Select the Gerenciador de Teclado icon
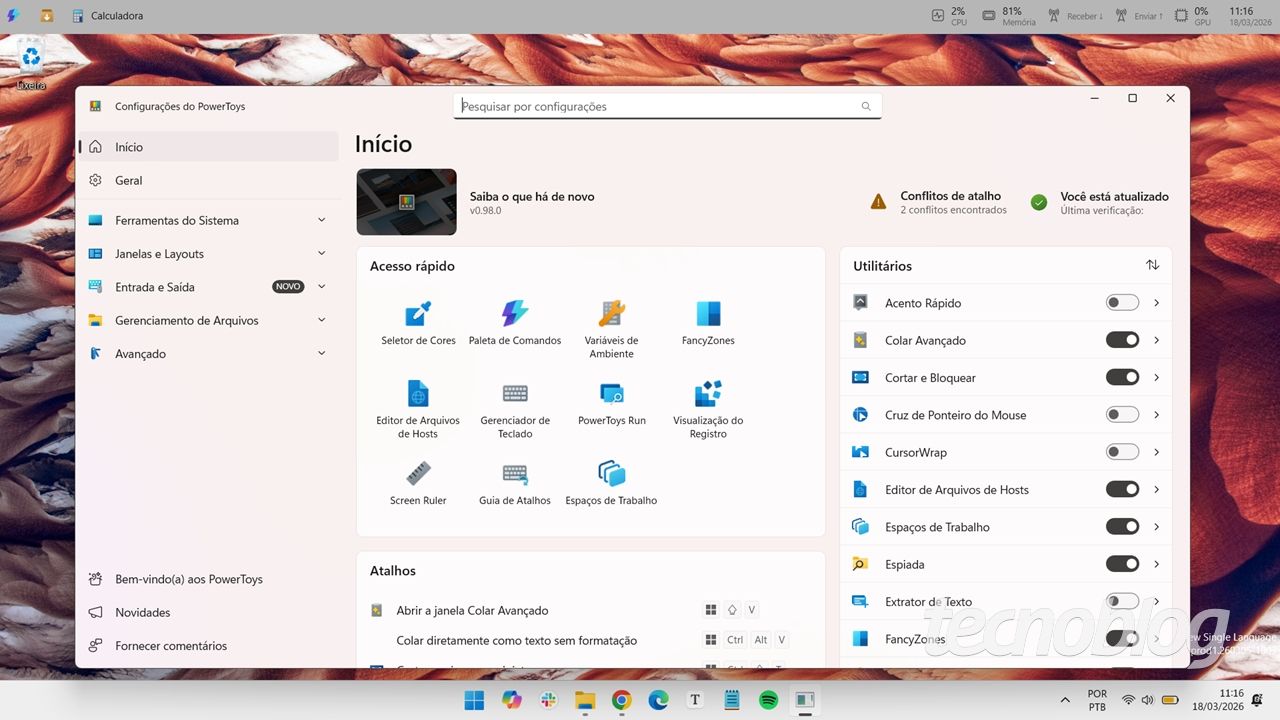Screen dimensions: 1280x720 point(514,404)
